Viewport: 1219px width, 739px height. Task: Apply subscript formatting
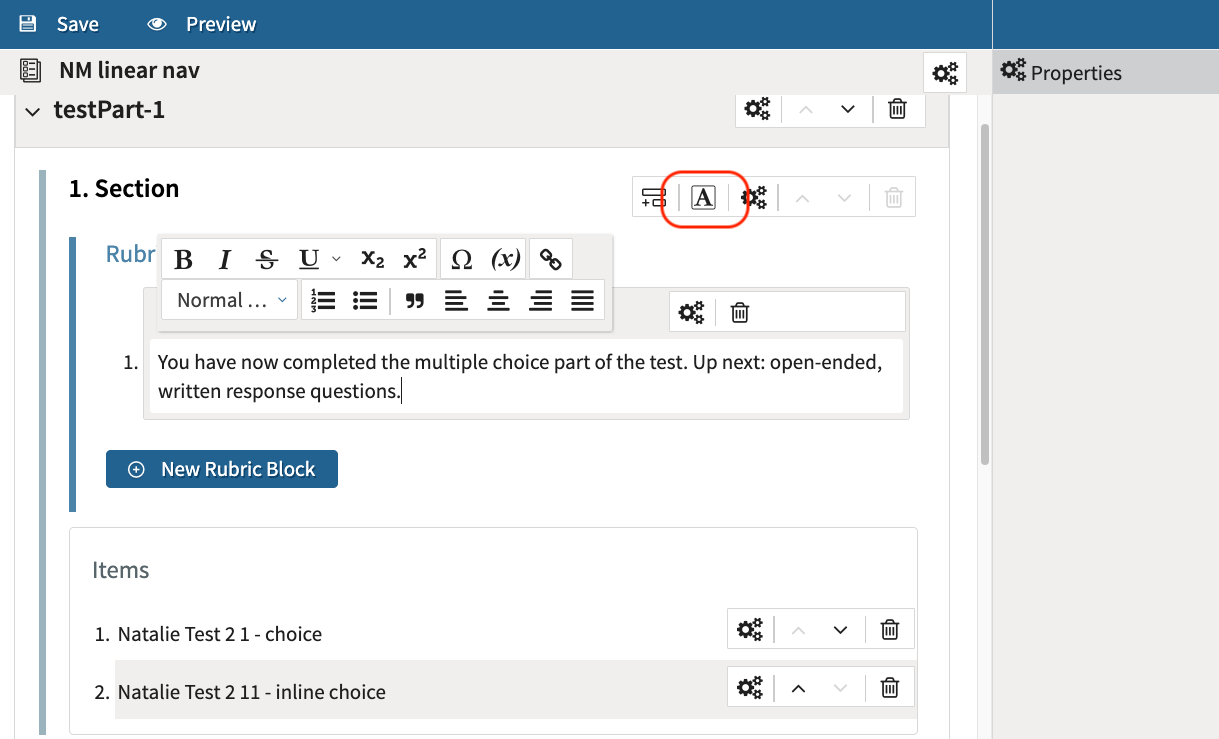372,259
